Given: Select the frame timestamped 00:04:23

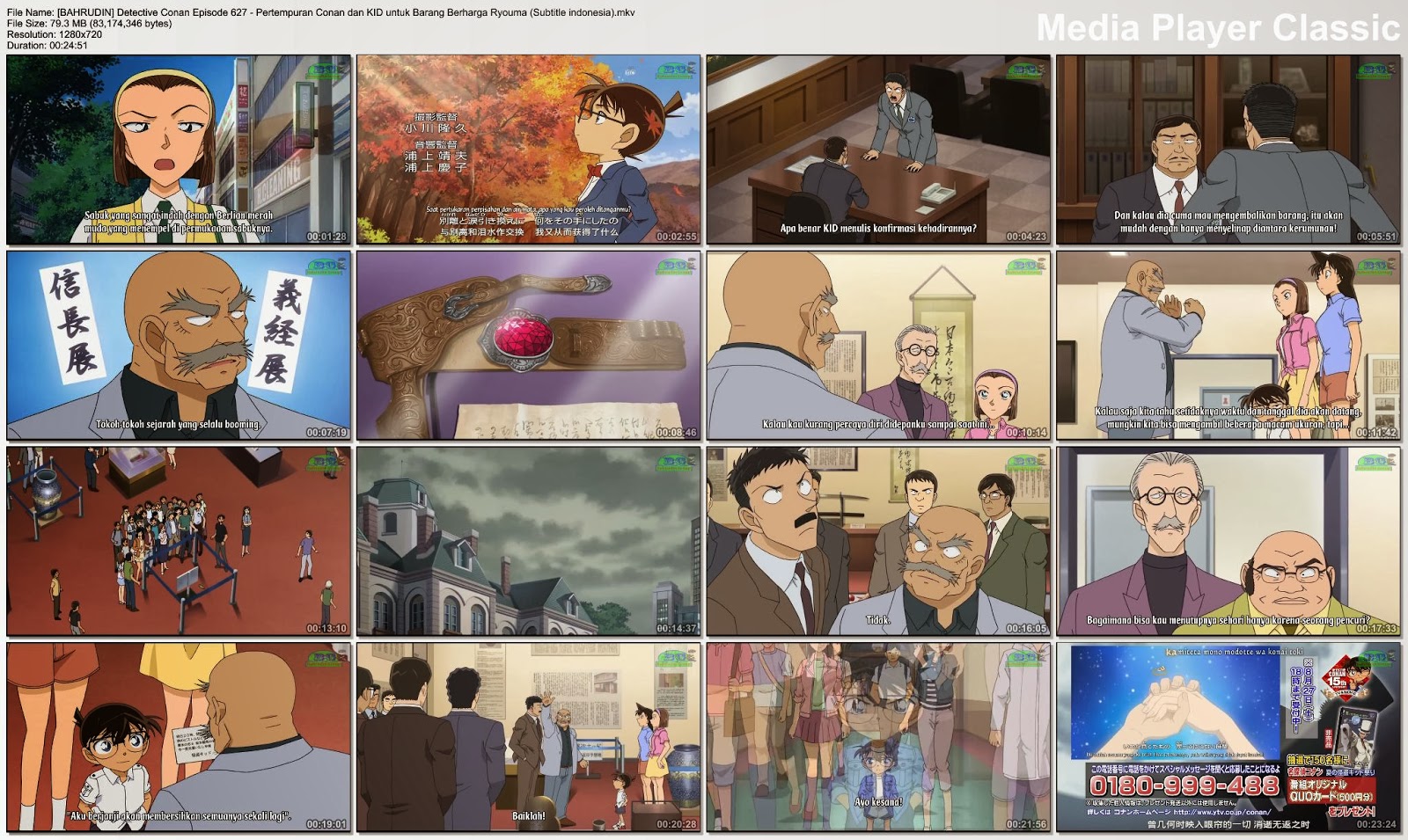Looking at the screenshot, I should (x=878, y=150).
